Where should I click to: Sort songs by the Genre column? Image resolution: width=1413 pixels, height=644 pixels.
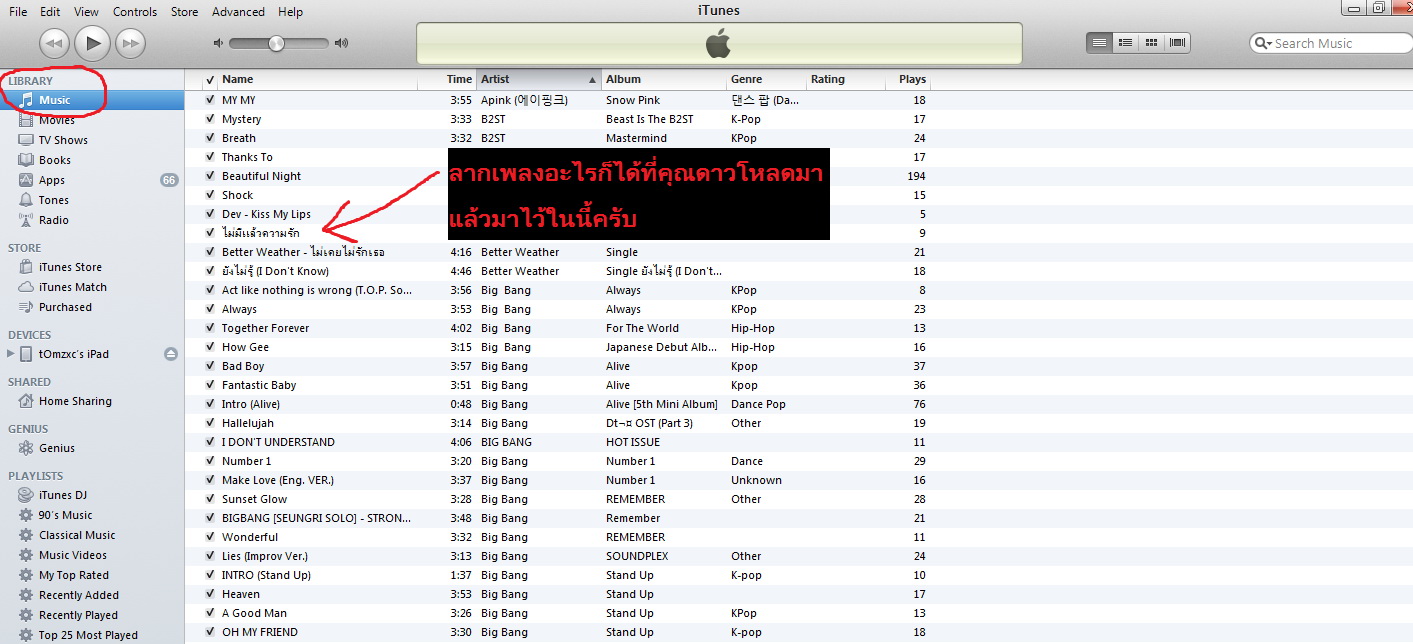pyautogui.click(x=766, y=79)
